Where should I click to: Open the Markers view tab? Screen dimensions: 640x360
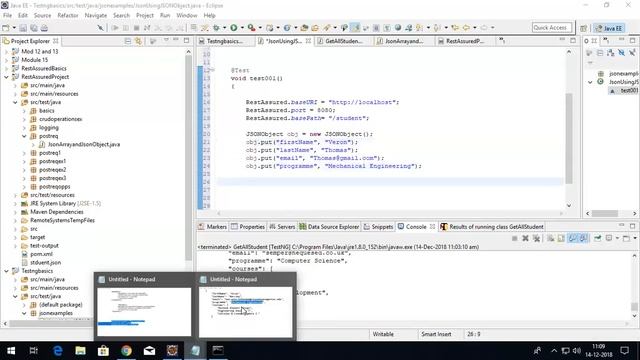click(212, 227)
